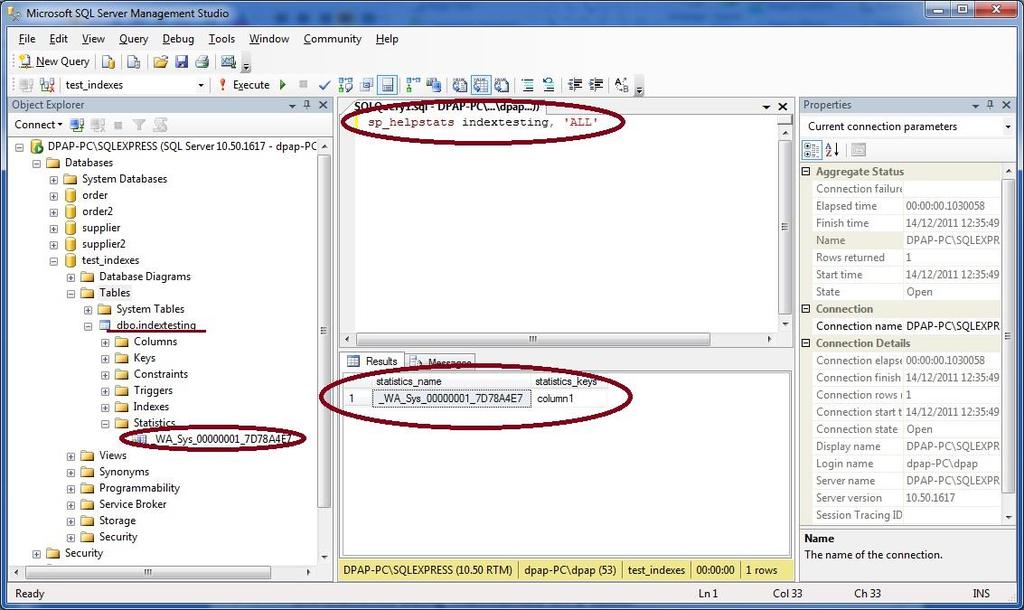This screenshot has width=1024, height=610.
Task: Uncomment the selected lines
Action: (549, 85)
